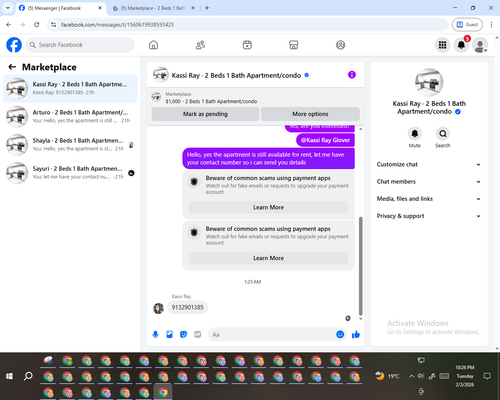Open the Arturo conversation
This screenshot has height=400, width=500.
(x=70, y=117)
